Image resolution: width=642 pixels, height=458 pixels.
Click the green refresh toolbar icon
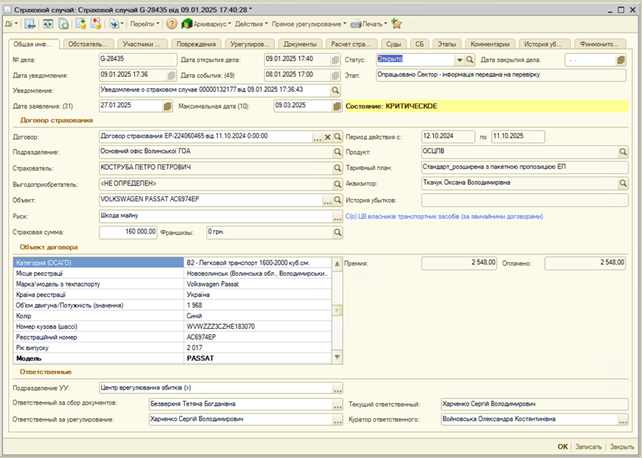tap(48, 24)
